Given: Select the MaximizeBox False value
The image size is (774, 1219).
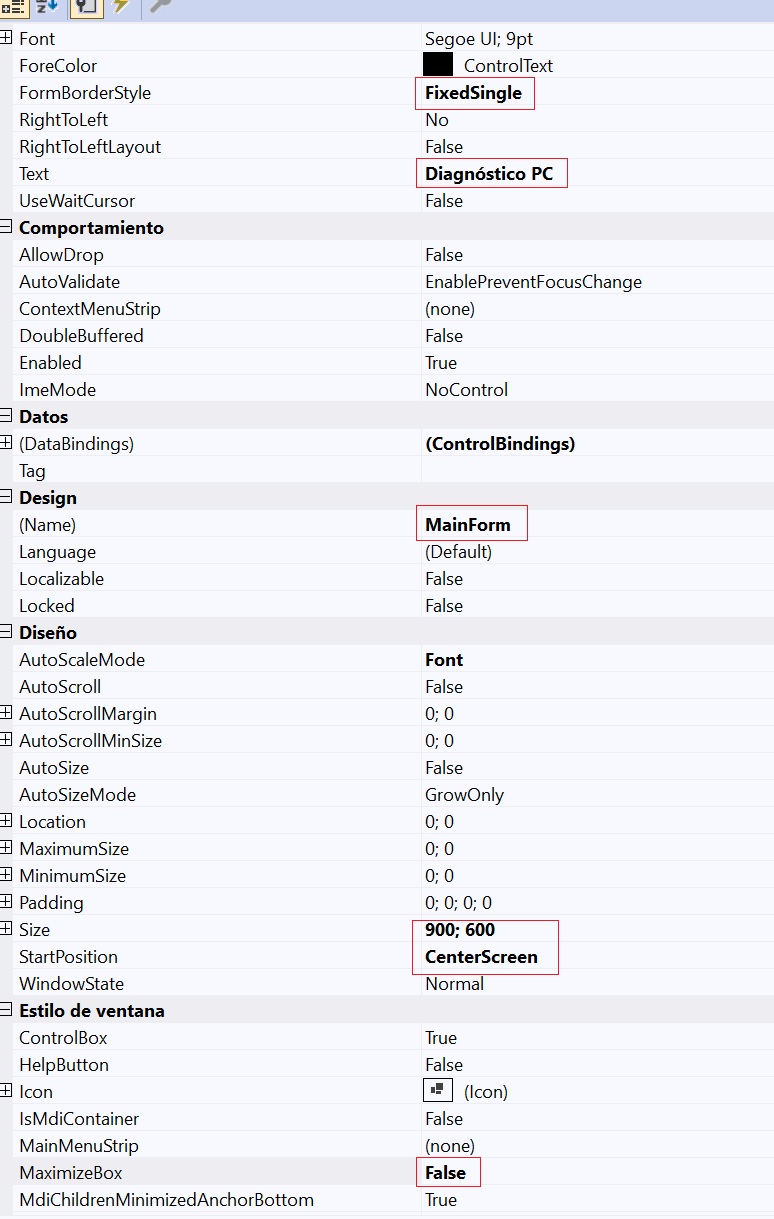Looking at the screenshot, I should click(x=446, y=1172).
